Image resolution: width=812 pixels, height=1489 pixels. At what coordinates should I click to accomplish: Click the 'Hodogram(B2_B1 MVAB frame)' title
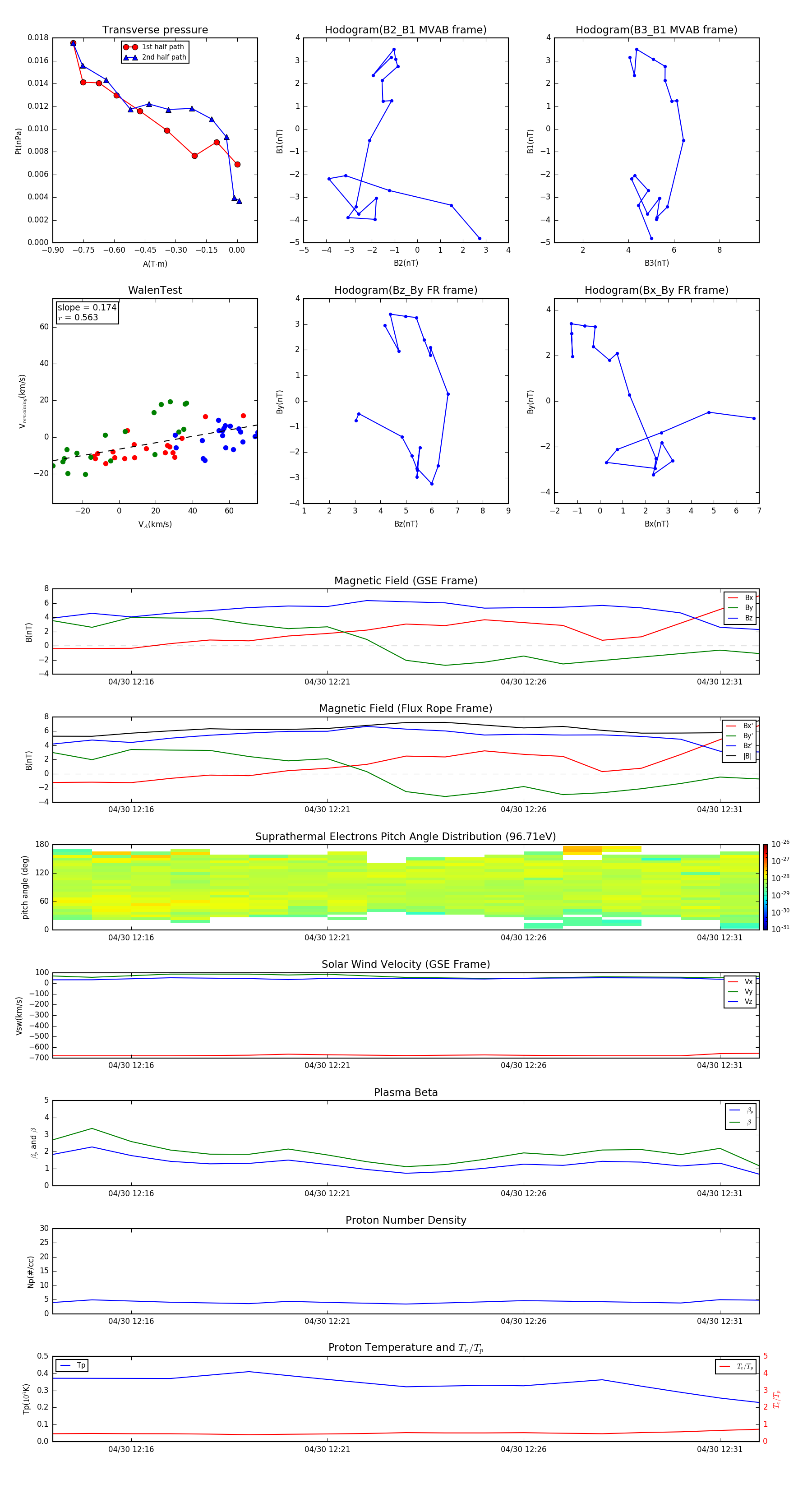[x=405, y=30]
